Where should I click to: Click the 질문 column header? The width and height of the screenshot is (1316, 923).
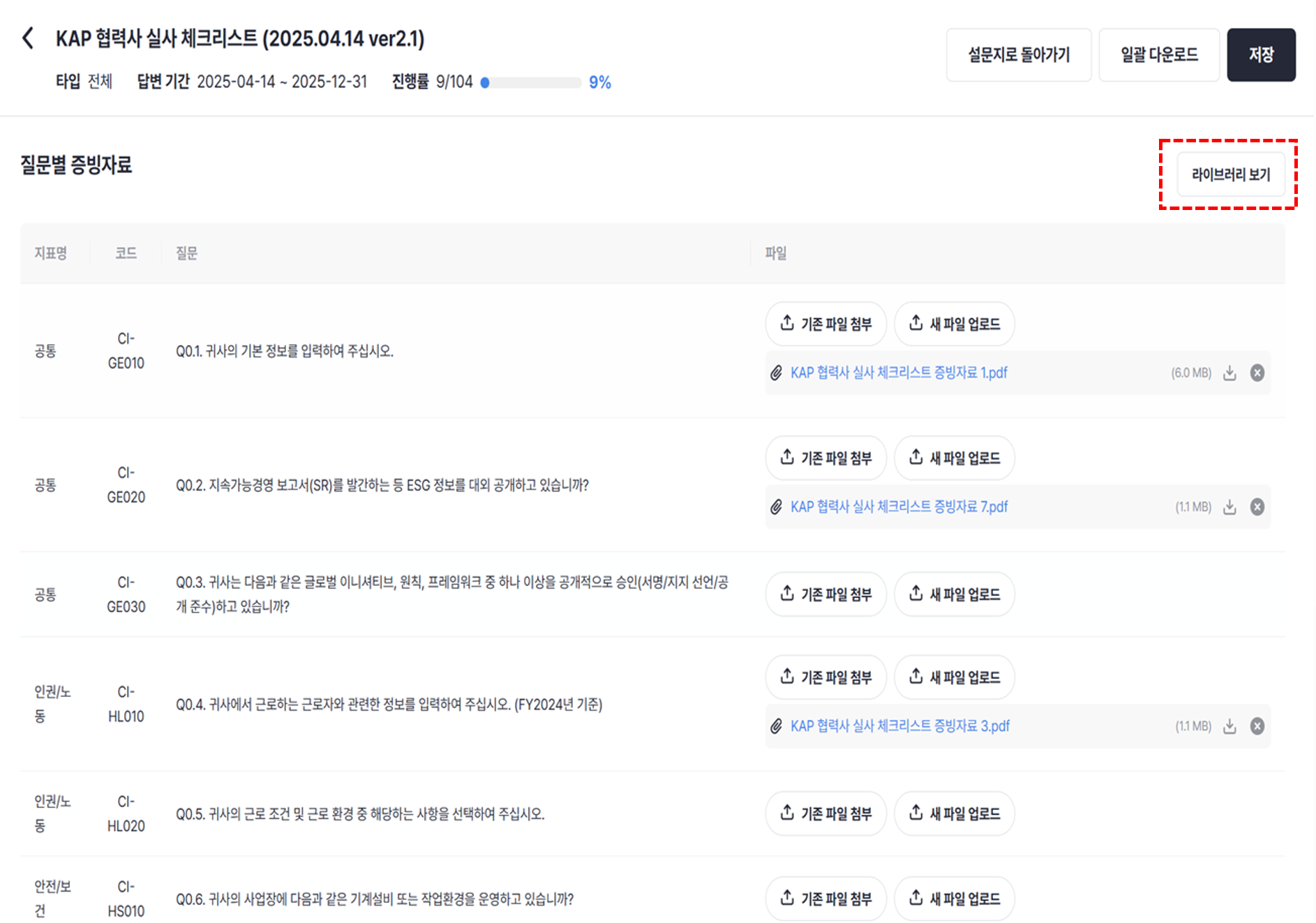tap(186, 253)
